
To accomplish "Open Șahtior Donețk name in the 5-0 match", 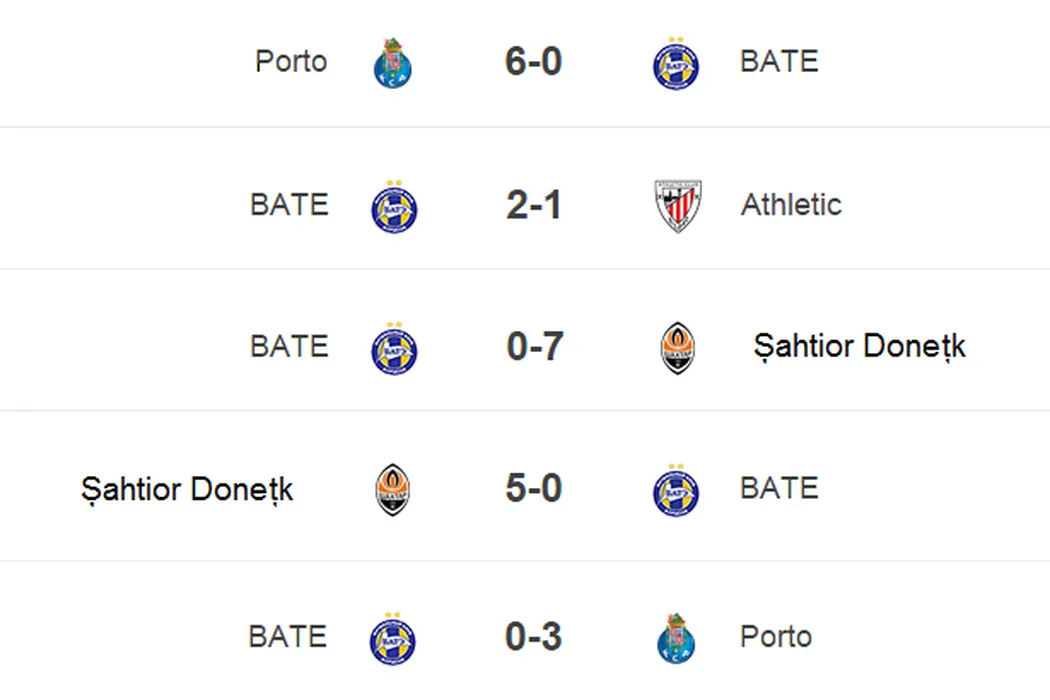I will click(x=187, y=490).
